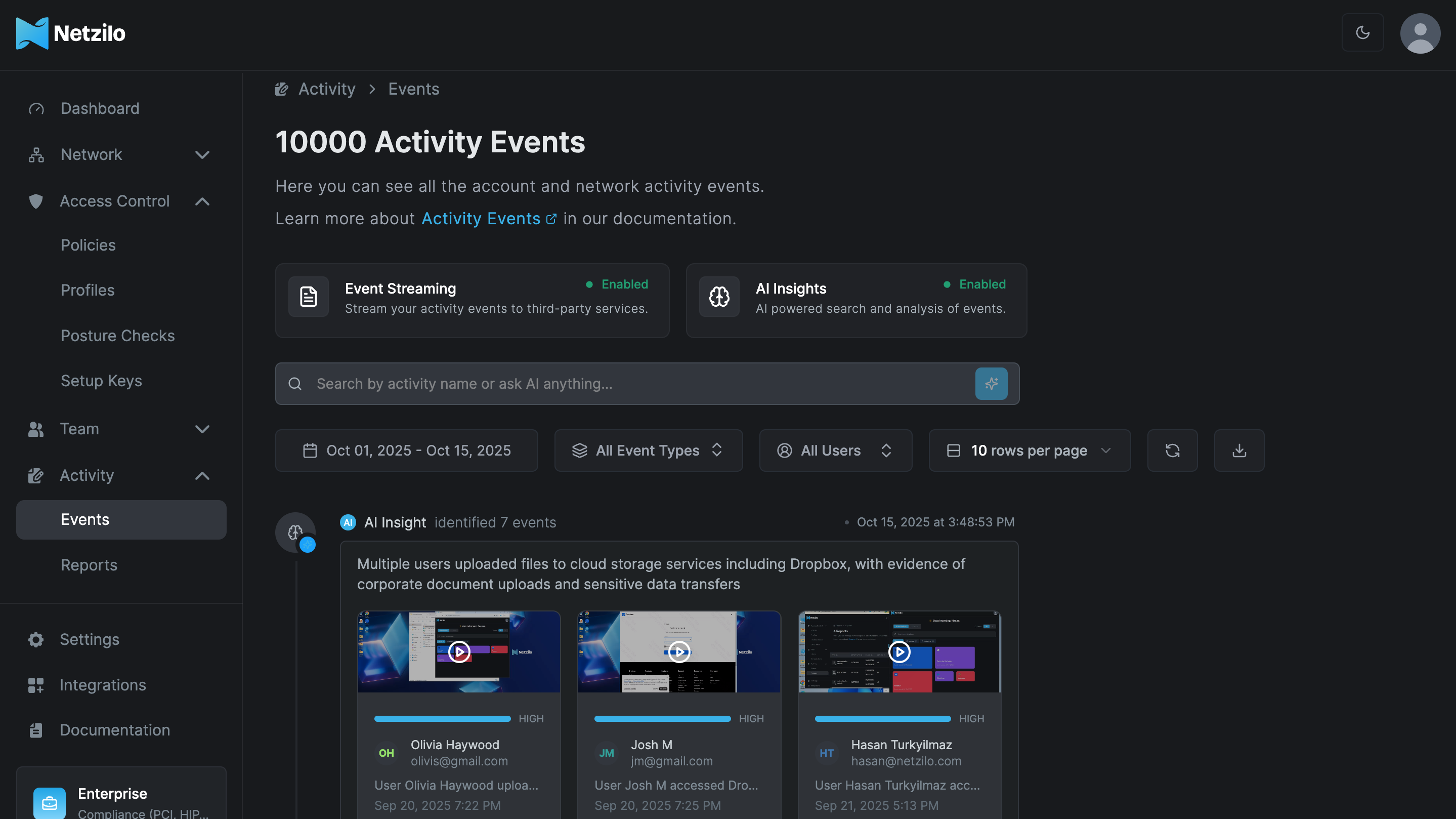The image size is (1456, 819).
Task: Open the All Users filter dropdown
Action: [x=835, y=450]
